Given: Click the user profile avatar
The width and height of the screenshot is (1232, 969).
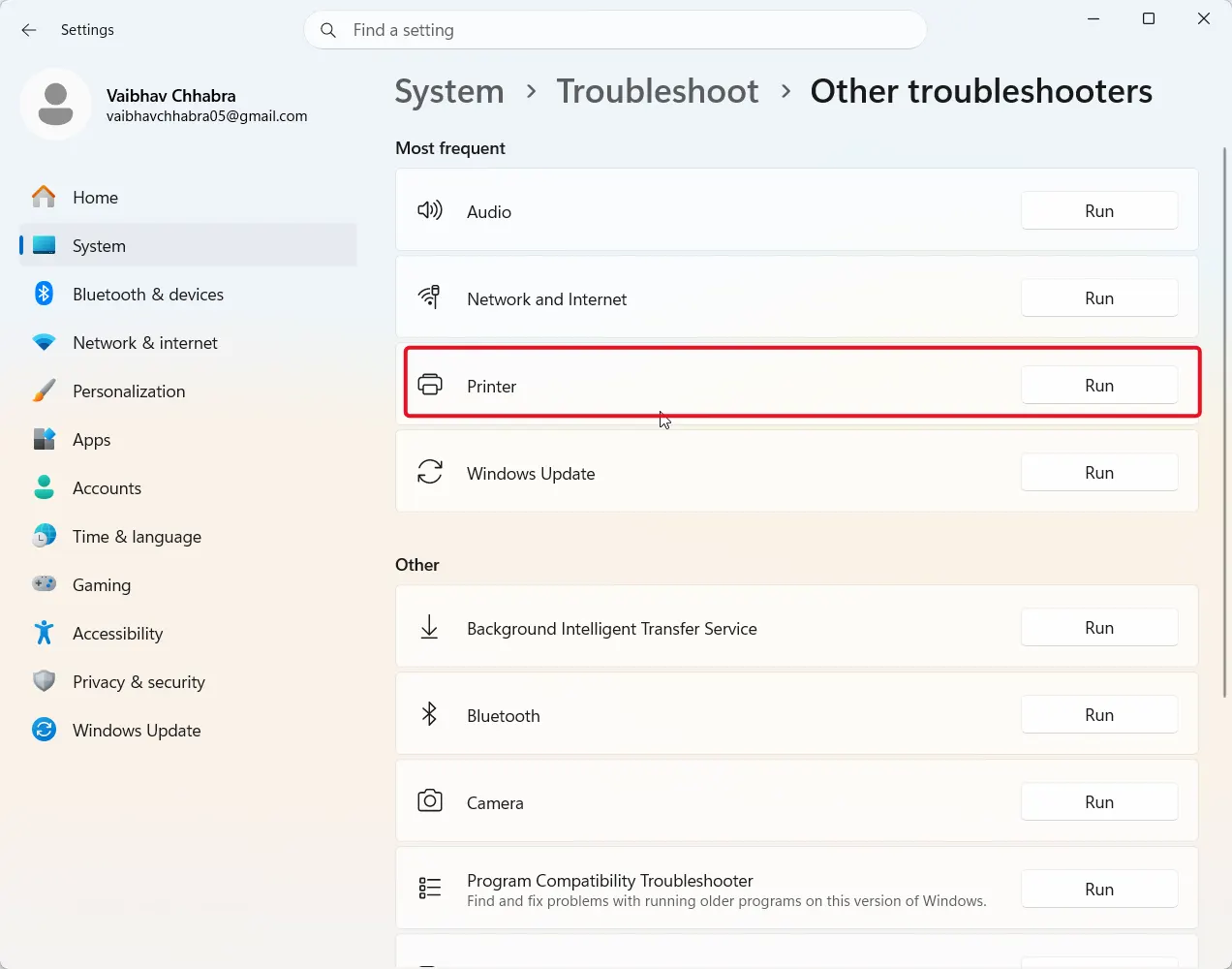Looking at the screenshot, I should 55,105.
